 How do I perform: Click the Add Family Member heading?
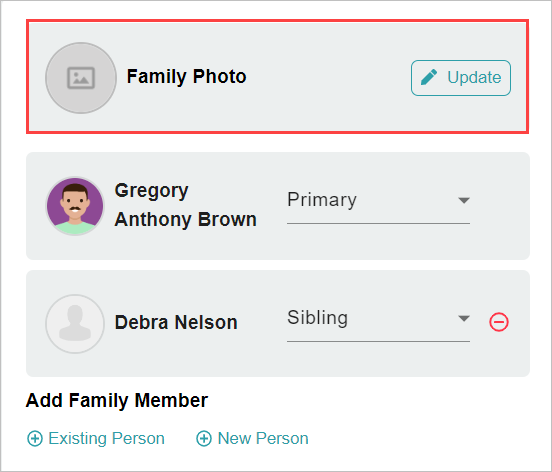(117, 400)
